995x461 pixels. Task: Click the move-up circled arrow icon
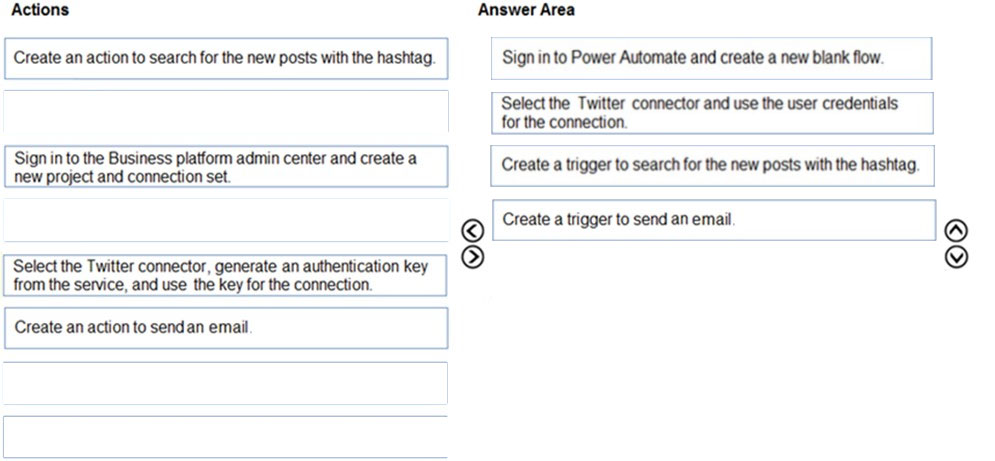click(956, 230)
